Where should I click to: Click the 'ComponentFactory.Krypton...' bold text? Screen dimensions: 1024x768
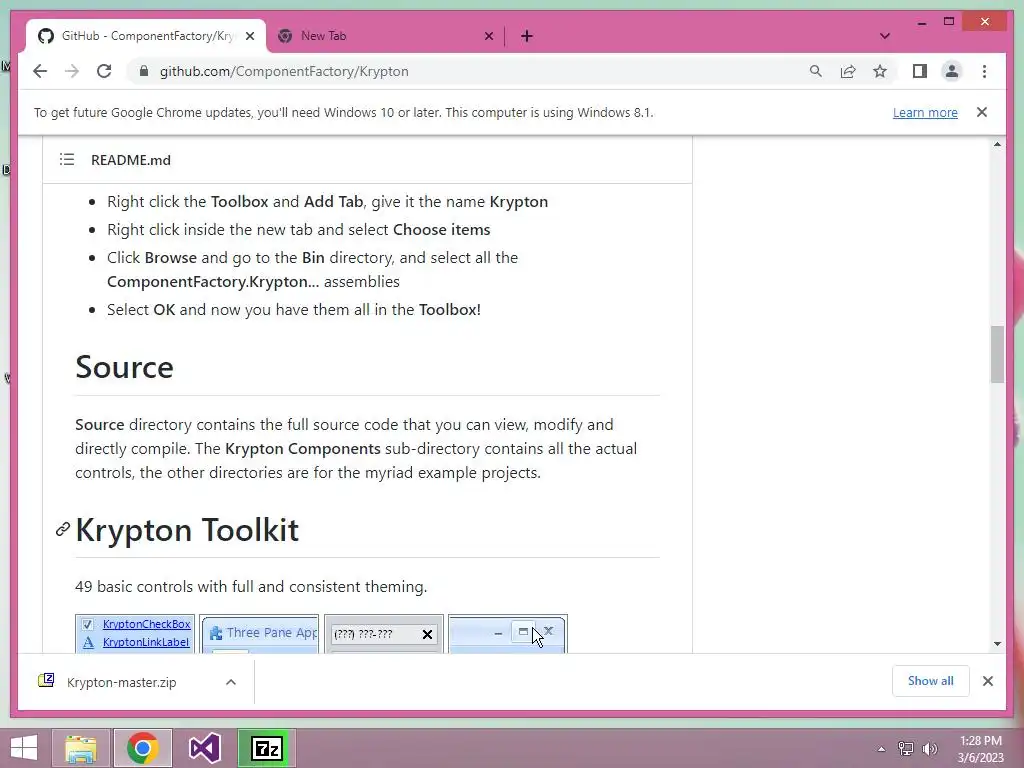pyautogui.click(x=213, y=281)
